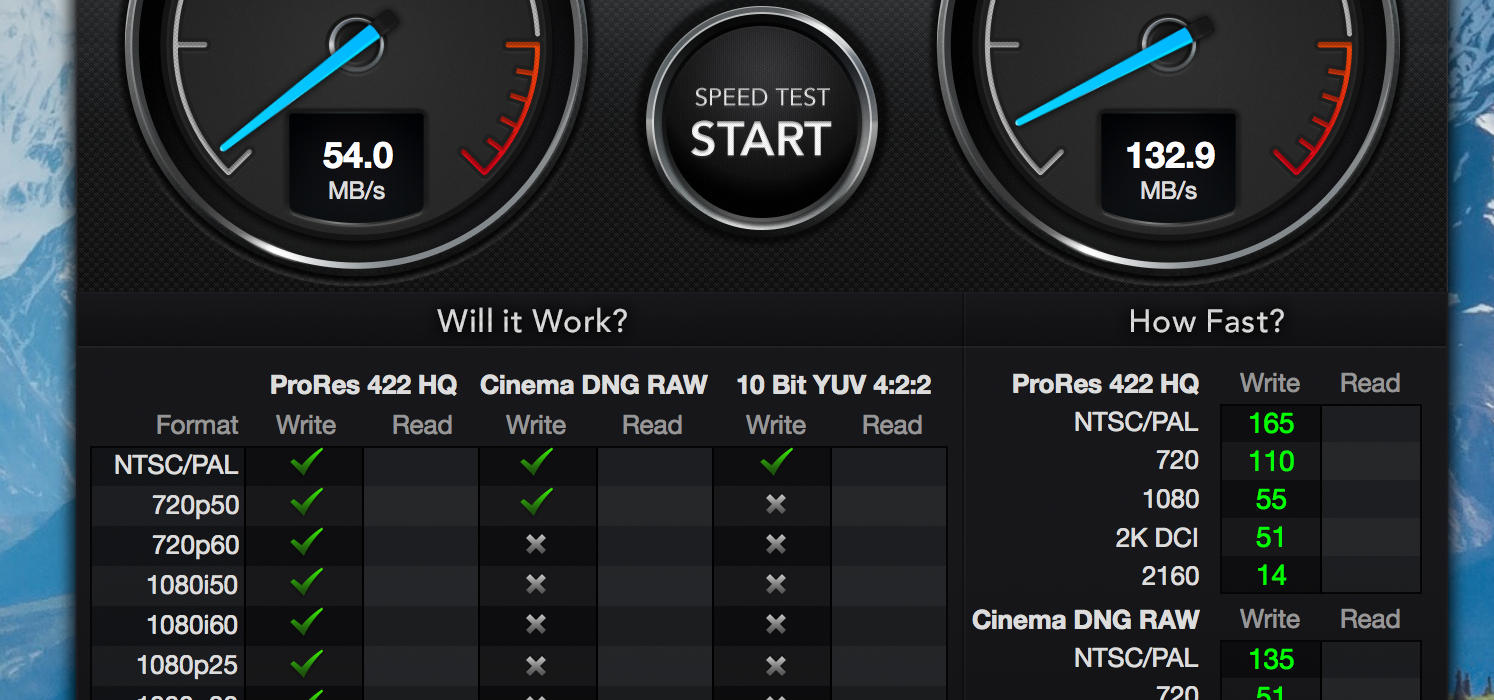Click the 132.9 MB/s gauge needle
The width and height of the screenshot is (1494, 700).
pos(1104,76)
